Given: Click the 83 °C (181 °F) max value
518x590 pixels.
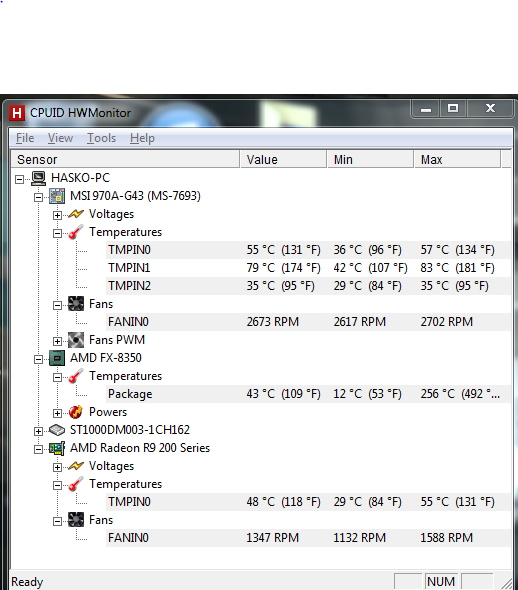Looking at the screenshot, I should (457, 268).
